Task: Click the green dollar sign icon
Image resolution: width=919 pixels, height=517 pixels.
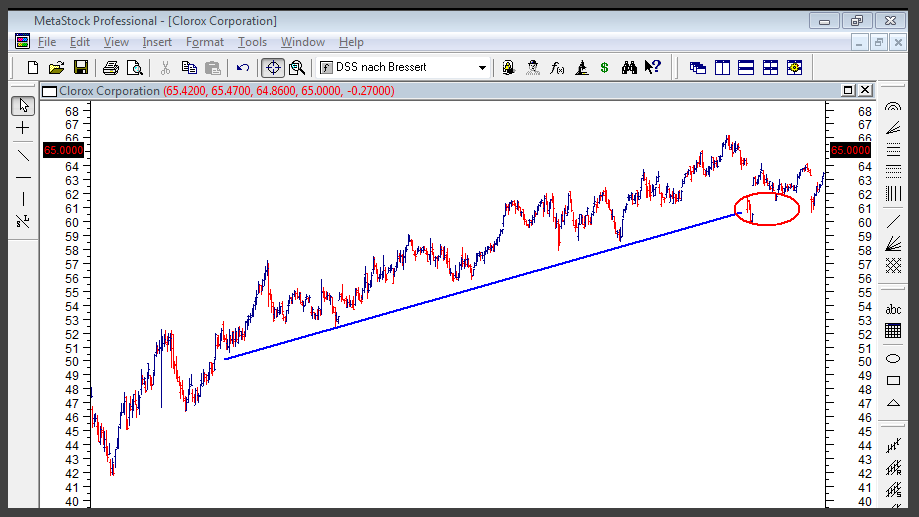Action: (604, 67)
